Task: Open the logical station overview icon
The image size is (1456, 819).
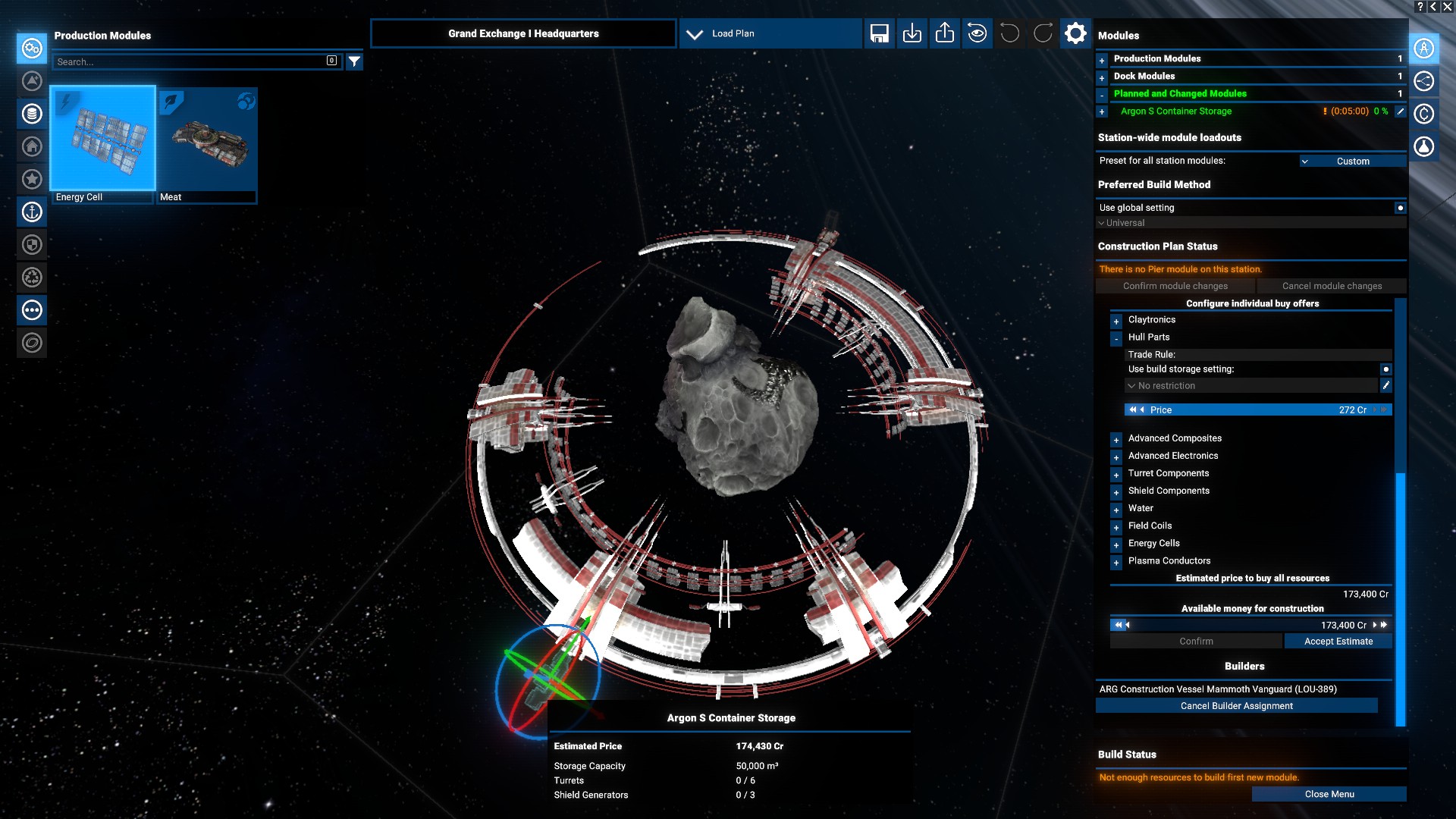Action: click(x=1424, y=81)
